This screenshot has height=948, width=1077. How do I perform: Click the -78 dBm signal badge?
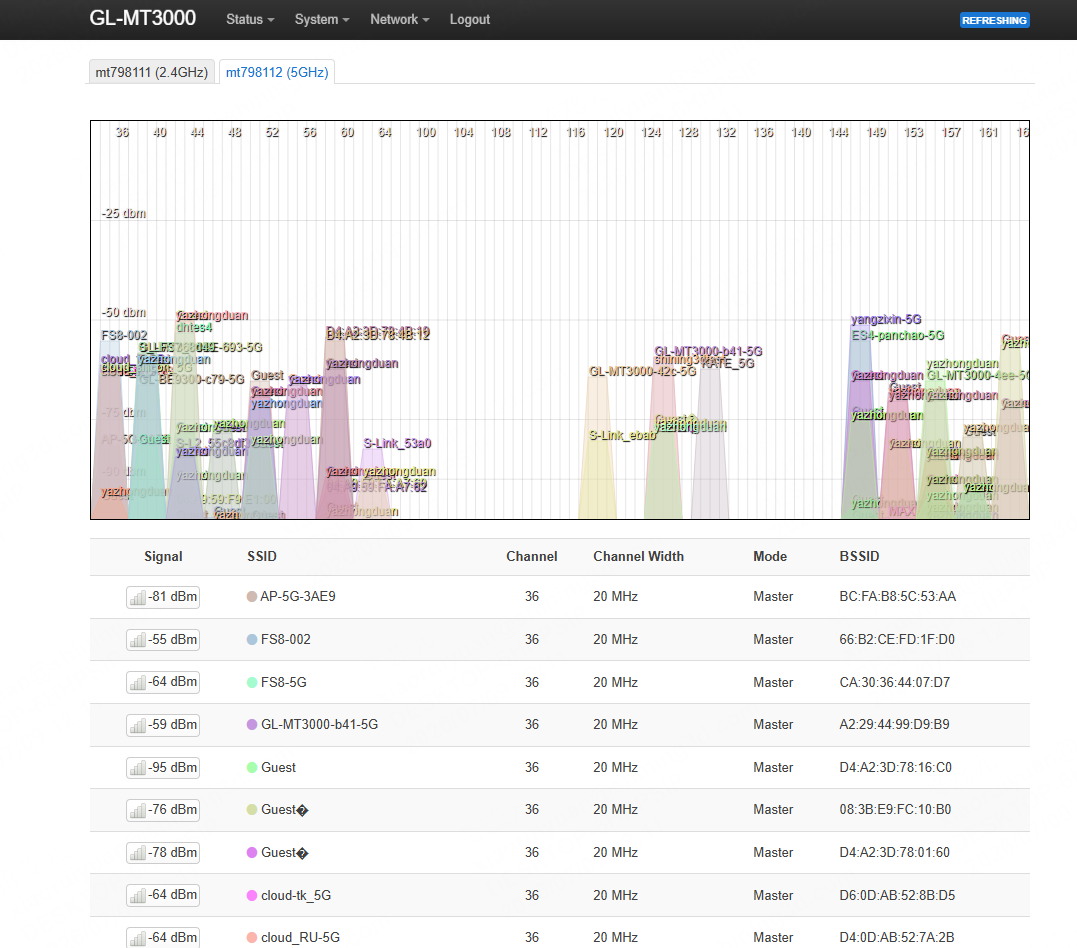tap(163, 853)
